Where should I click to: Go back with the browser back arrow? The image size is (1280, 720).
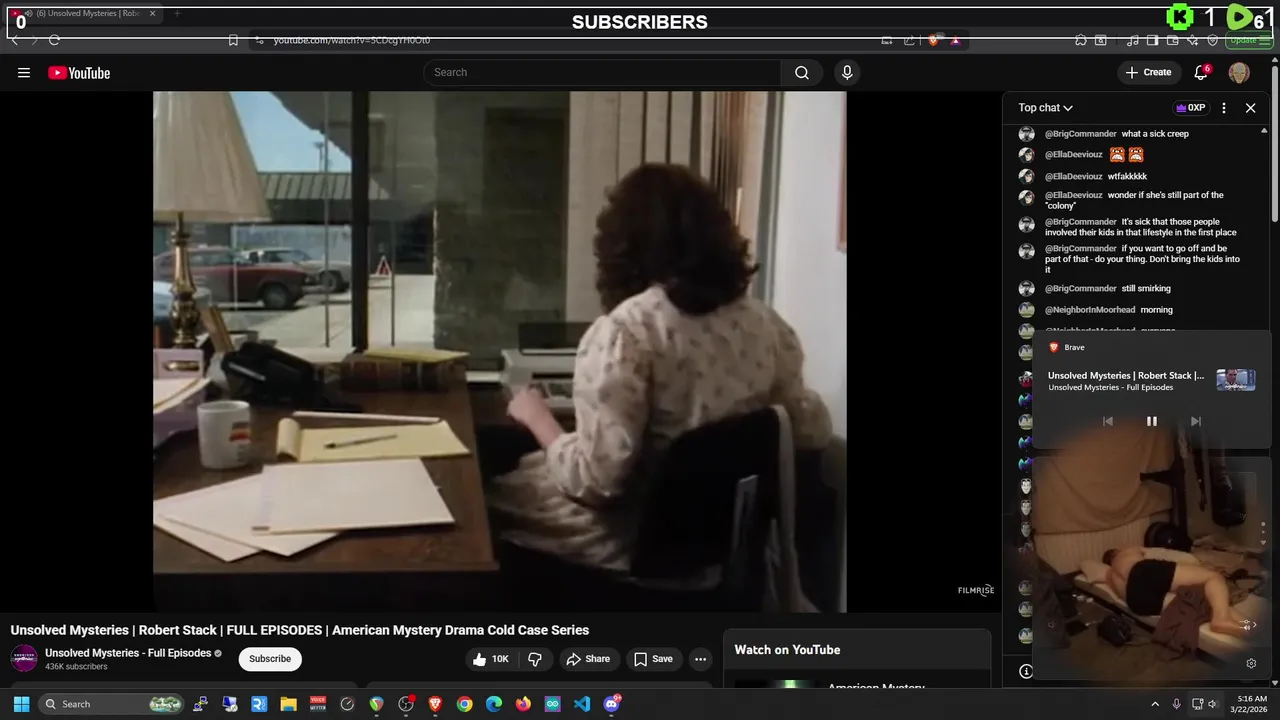click(x=14, y=40)
